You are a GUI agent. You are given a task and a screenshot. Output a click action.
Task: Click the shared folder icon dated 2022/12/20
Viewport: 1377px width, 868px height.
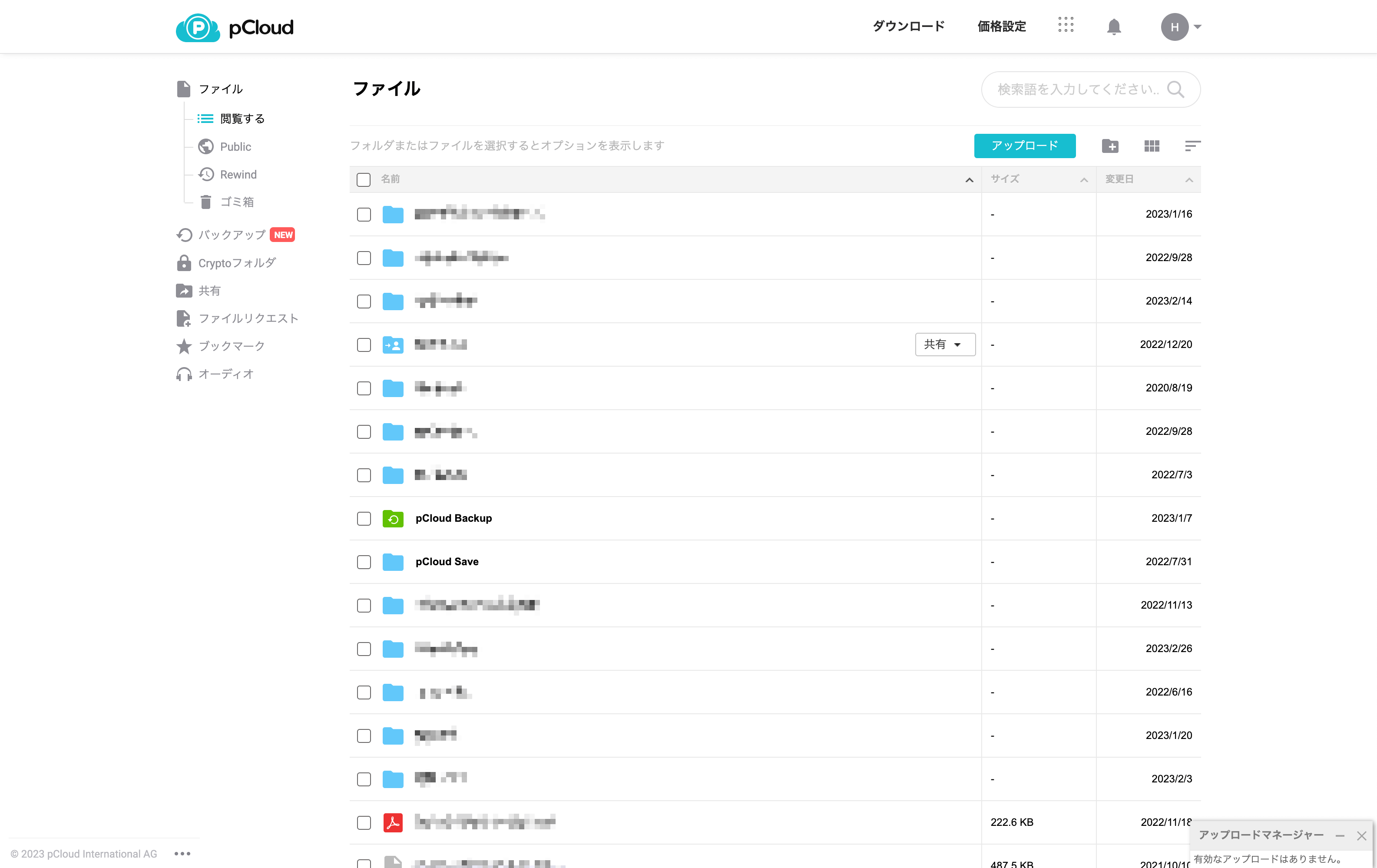(393, 345)
